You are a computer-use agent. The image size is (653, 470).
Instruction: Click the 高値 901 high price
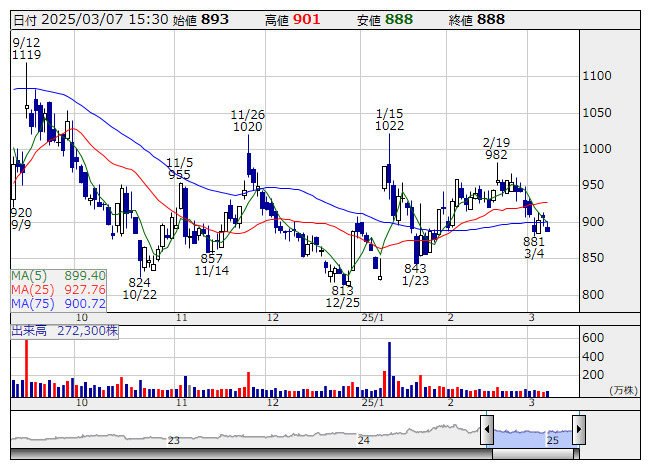click(x=293, y=20)
